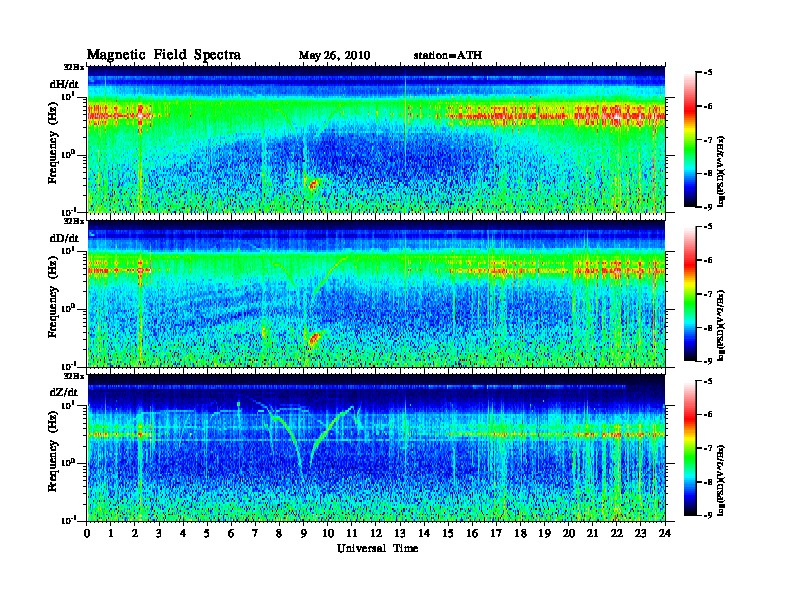The width and height of the screenshot is (792, 612).
Task: Click the "-7" tick on dD/dt color scale
Action: click(708, 294)
